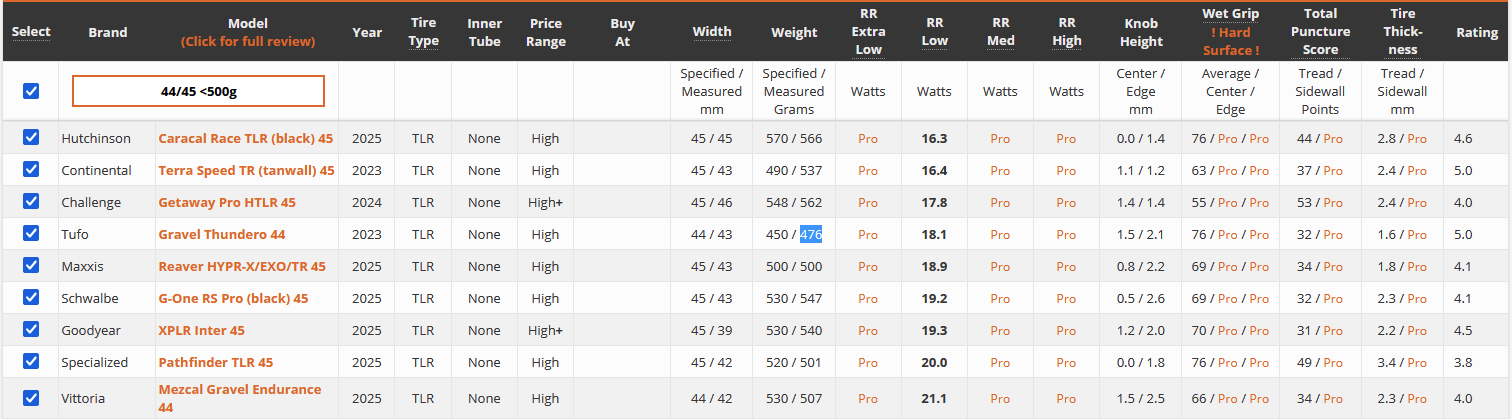Open Caracal Race TLR (black) 45 review
The image size is (1512, 419).
click(245, 138)
